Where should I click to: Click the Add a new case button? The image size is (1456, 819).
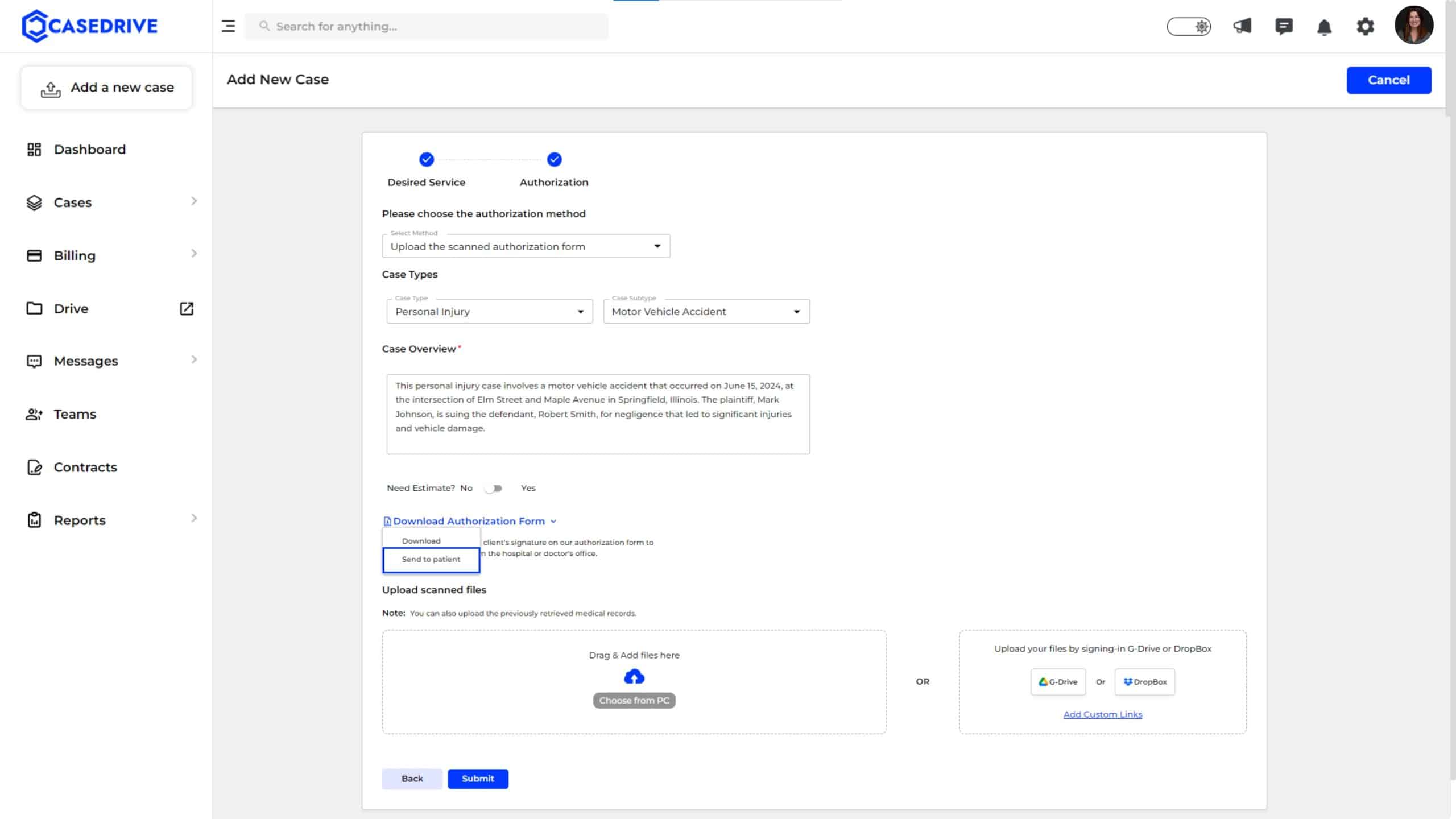(x=106, y=88)
